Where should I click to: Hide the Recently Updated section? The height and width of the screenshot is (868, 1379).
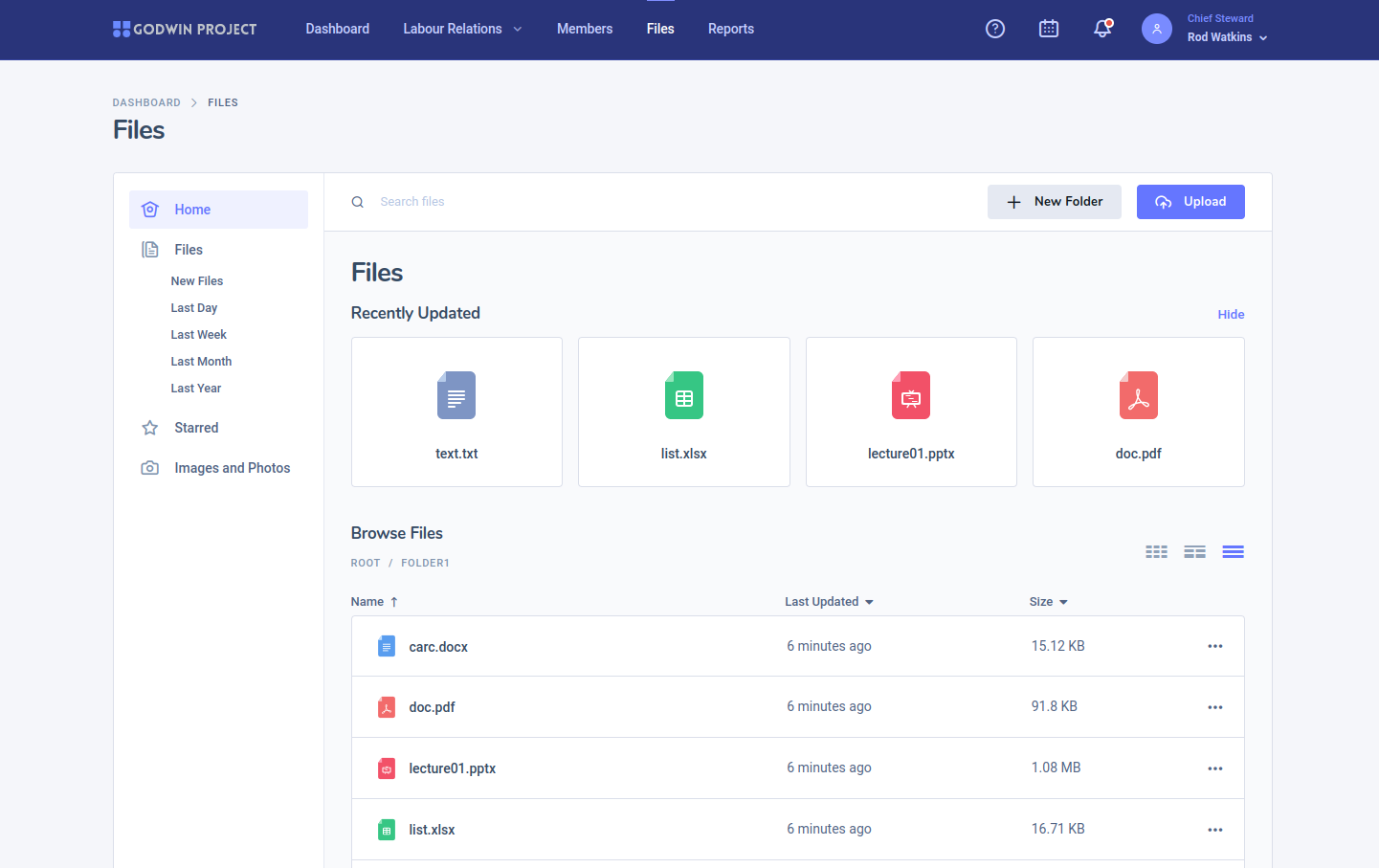pyautogui.click(x=1231, y=315)
